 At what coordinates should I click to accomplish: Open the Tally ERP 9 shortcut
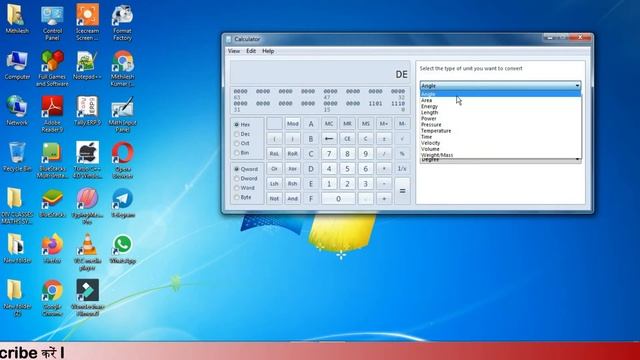pos(87,111)
